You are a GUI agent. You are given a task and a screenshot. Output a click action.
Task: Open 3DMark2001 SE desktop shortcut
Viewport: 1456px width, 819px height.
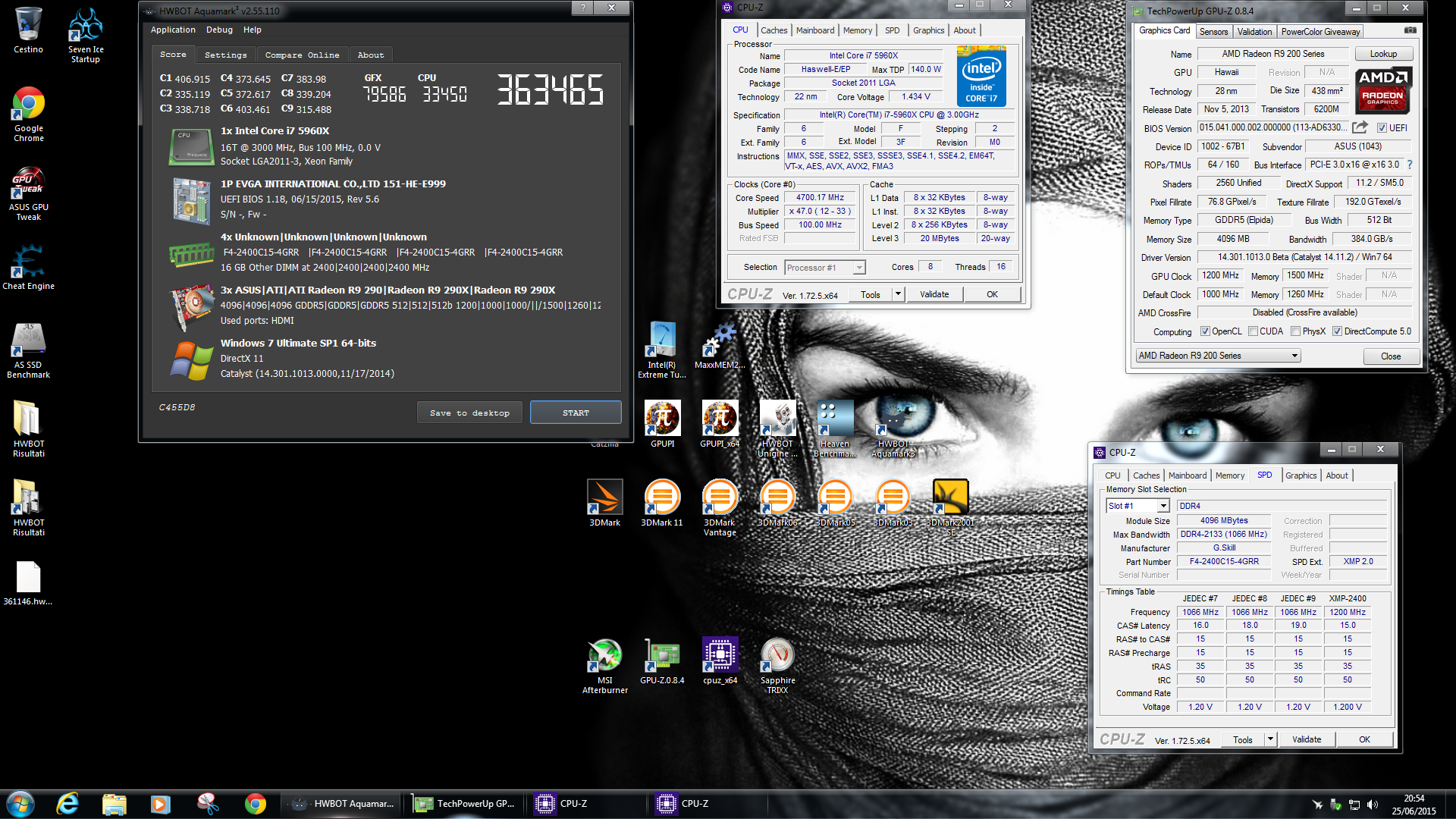pyautogui.click(x=950, y=507)
